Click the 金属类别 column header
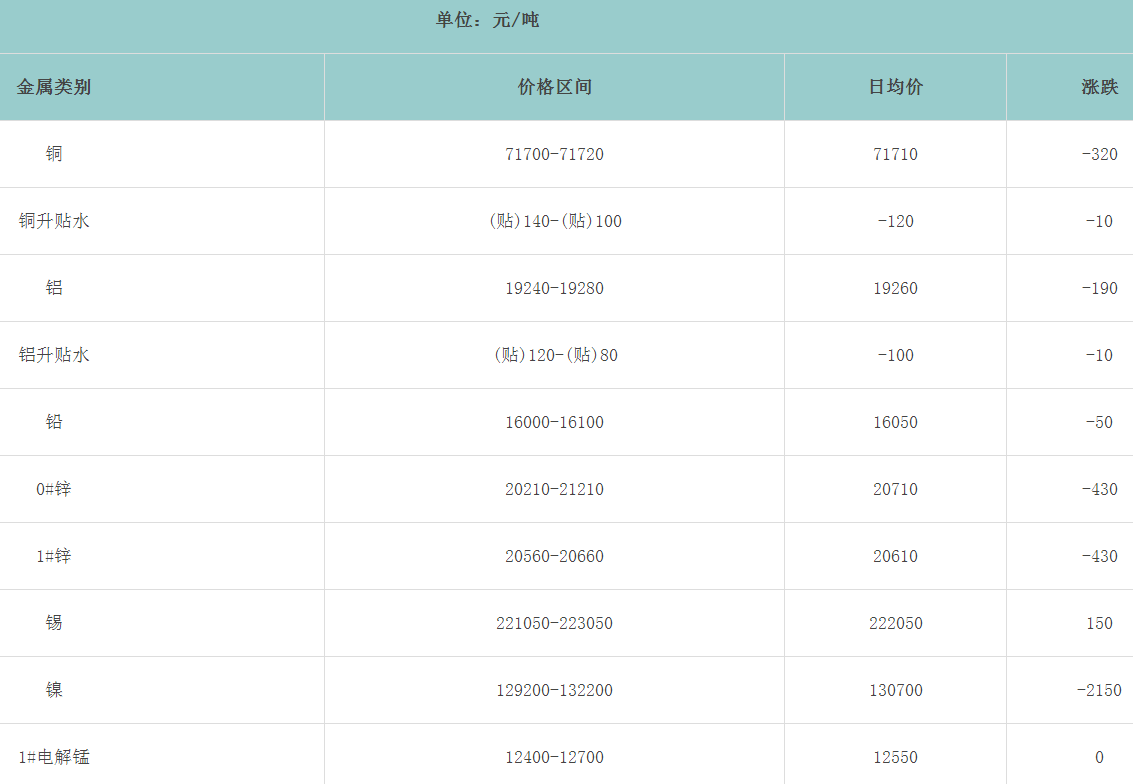Viewport: 1133px width, 784px height. tap(54, 87)
